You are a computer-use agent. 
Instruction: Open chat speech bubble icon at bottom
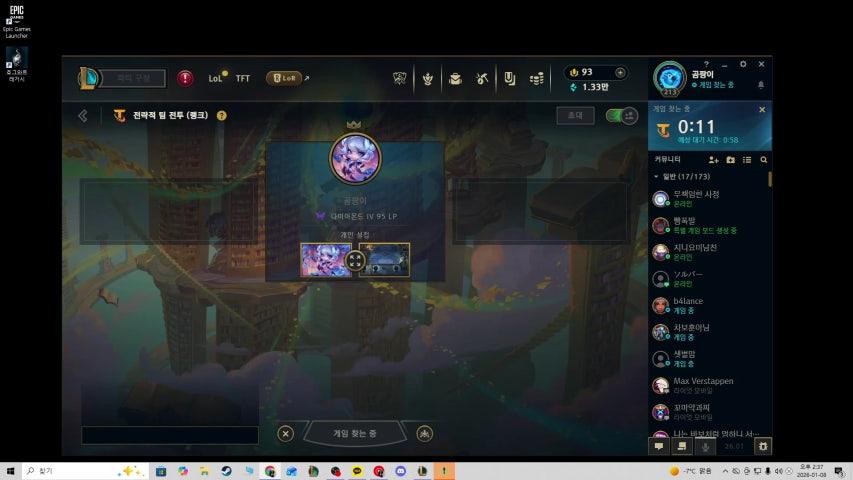pos(659,446)
